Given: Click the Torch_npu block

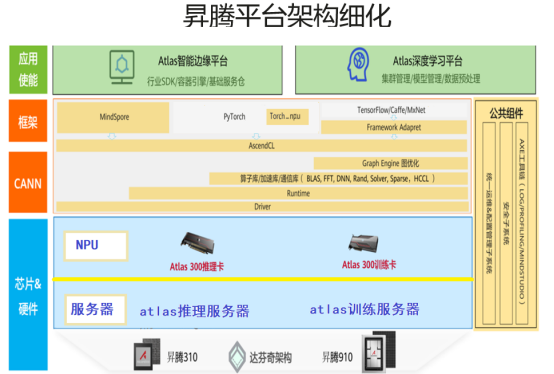Looking at the screenshot, I should click(x=287, y=117).
